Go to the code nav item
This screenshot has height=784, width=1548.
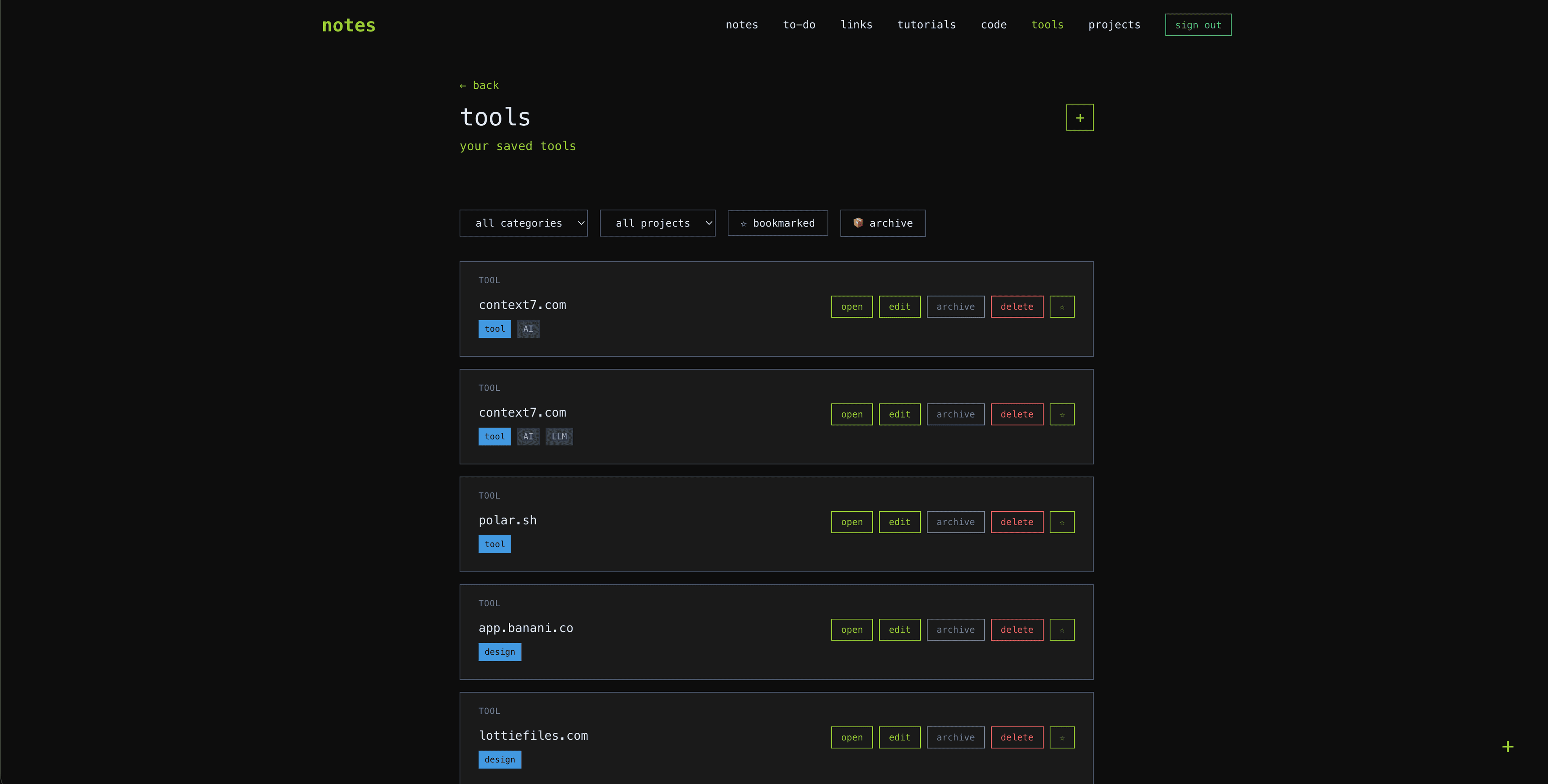point(993,25)
